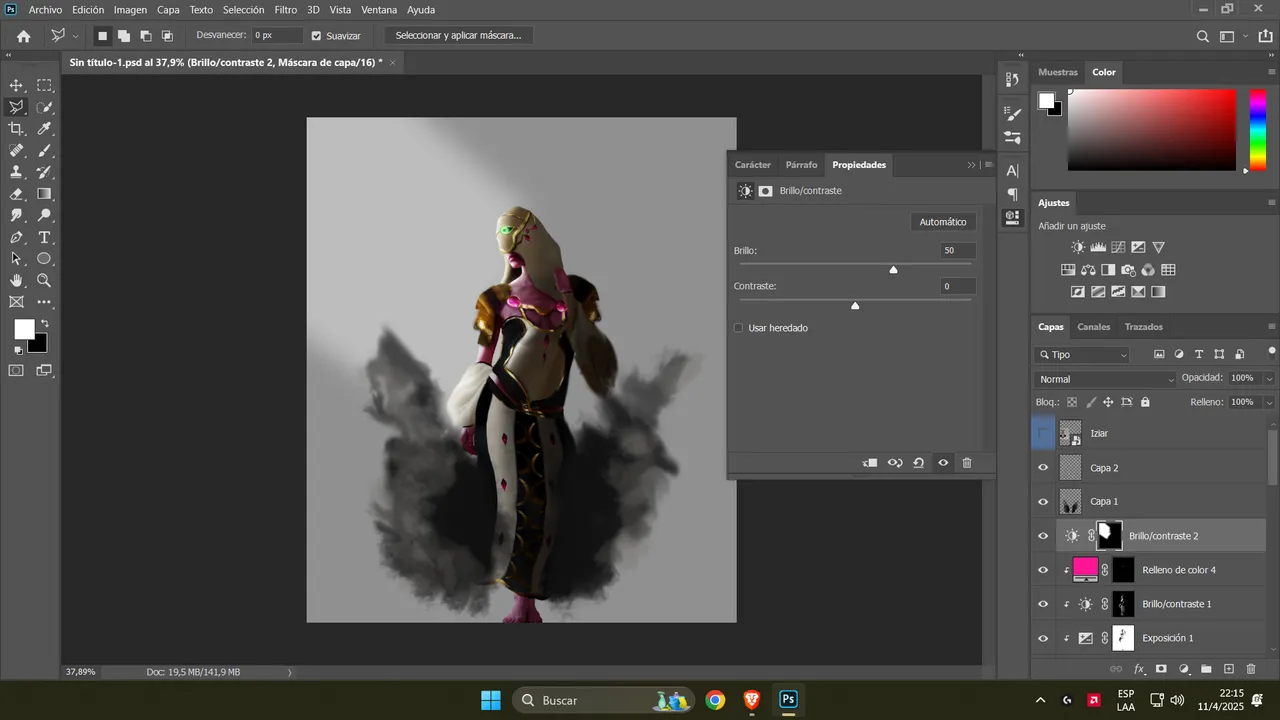The image size is (1280, 720).
Task: Open the Normal blend mode dropdown
Action: [1106, 379]
